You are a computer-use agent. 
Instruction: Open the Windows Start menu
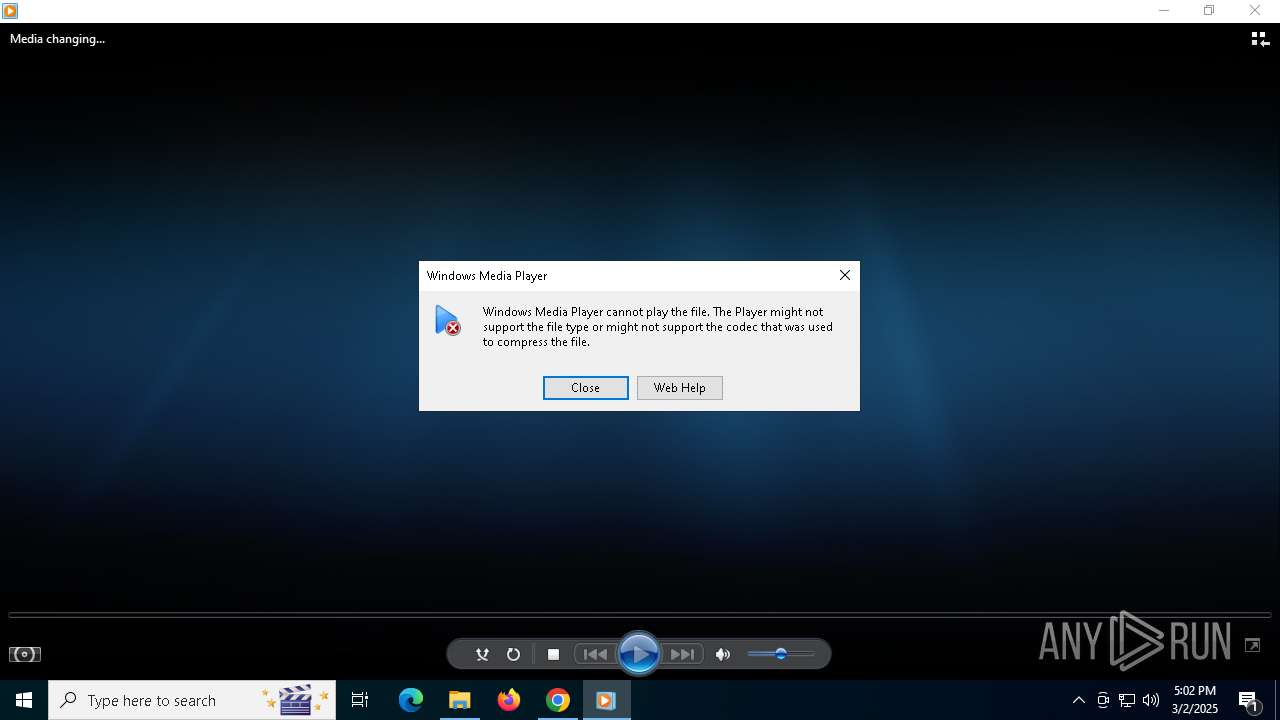24,700
